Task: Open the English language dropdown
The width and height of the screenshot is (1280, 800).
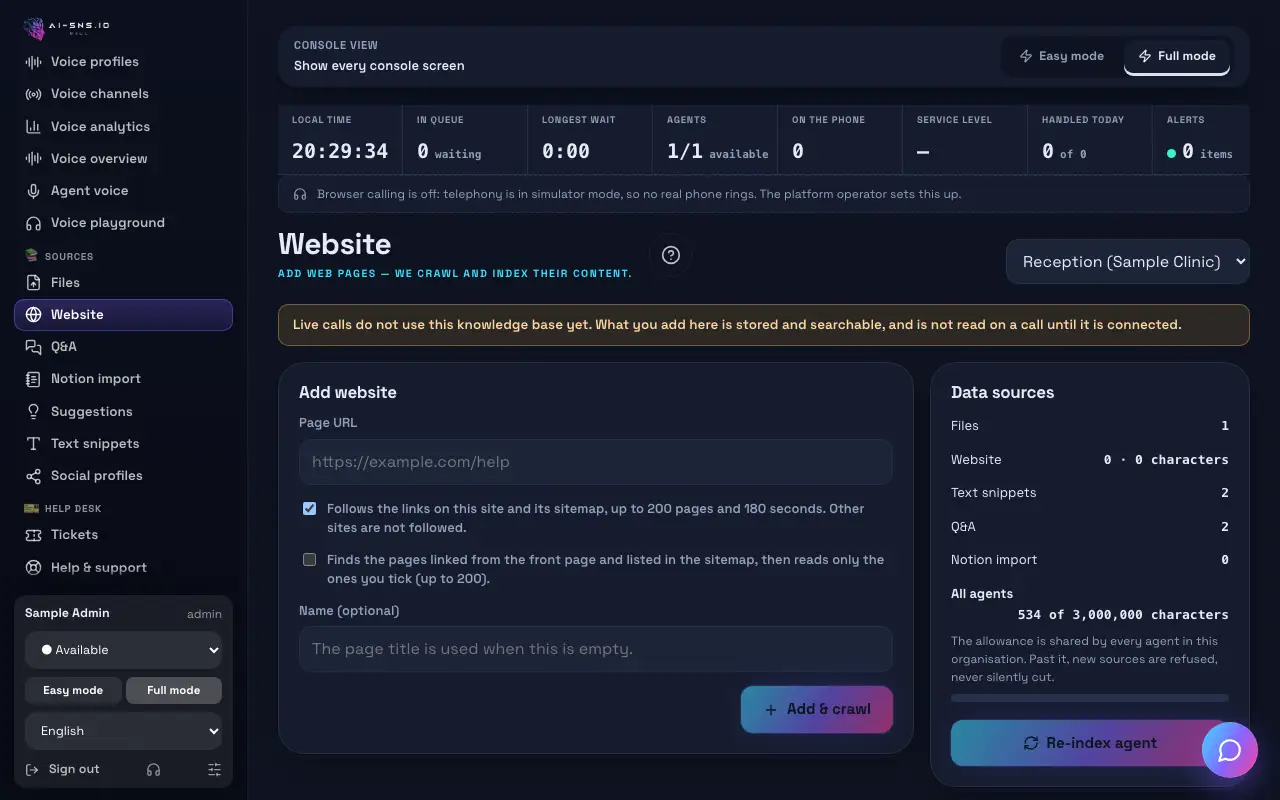Action: (x=123, y=731)
